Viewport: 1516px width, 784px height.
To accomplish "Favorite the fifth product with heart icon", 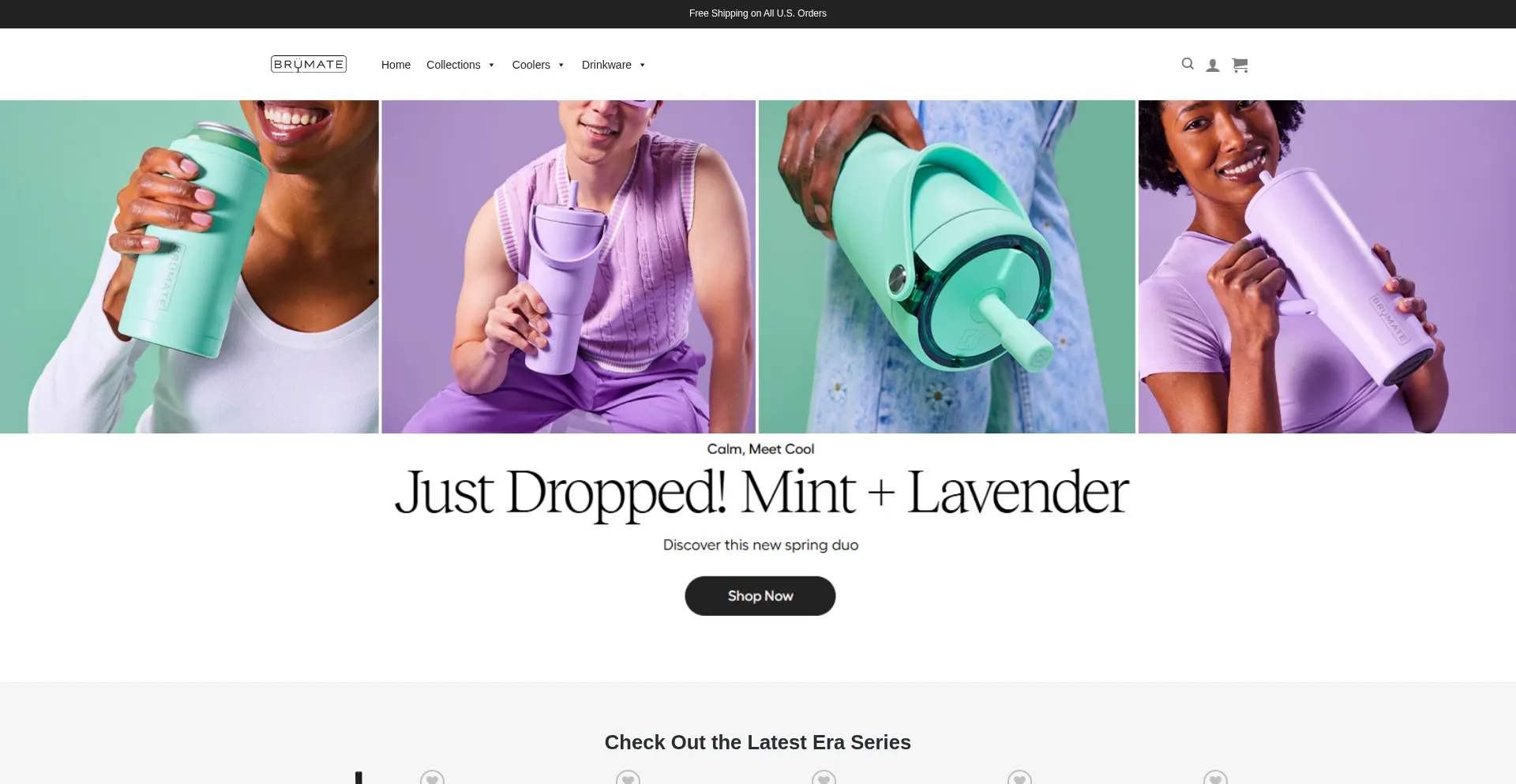I will (1215, 778).
